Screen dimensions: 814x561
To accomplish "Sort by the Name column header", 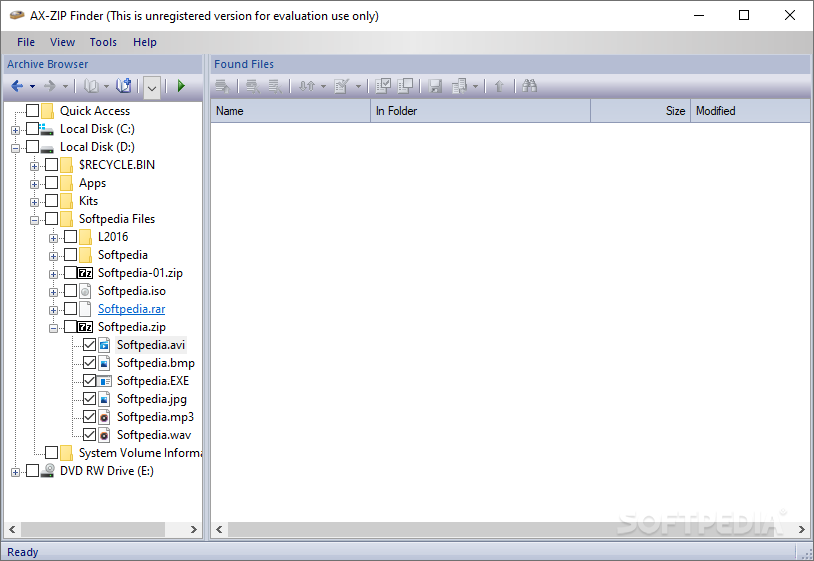I will [290, 111].
